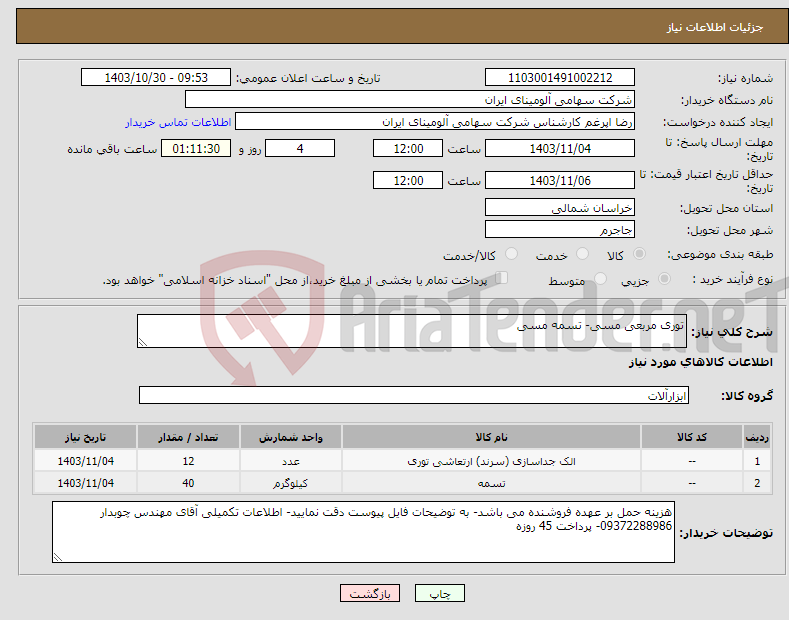Click the توضیحات خریدار label
This screenshot has width=789, height=620.
(726, 532)
